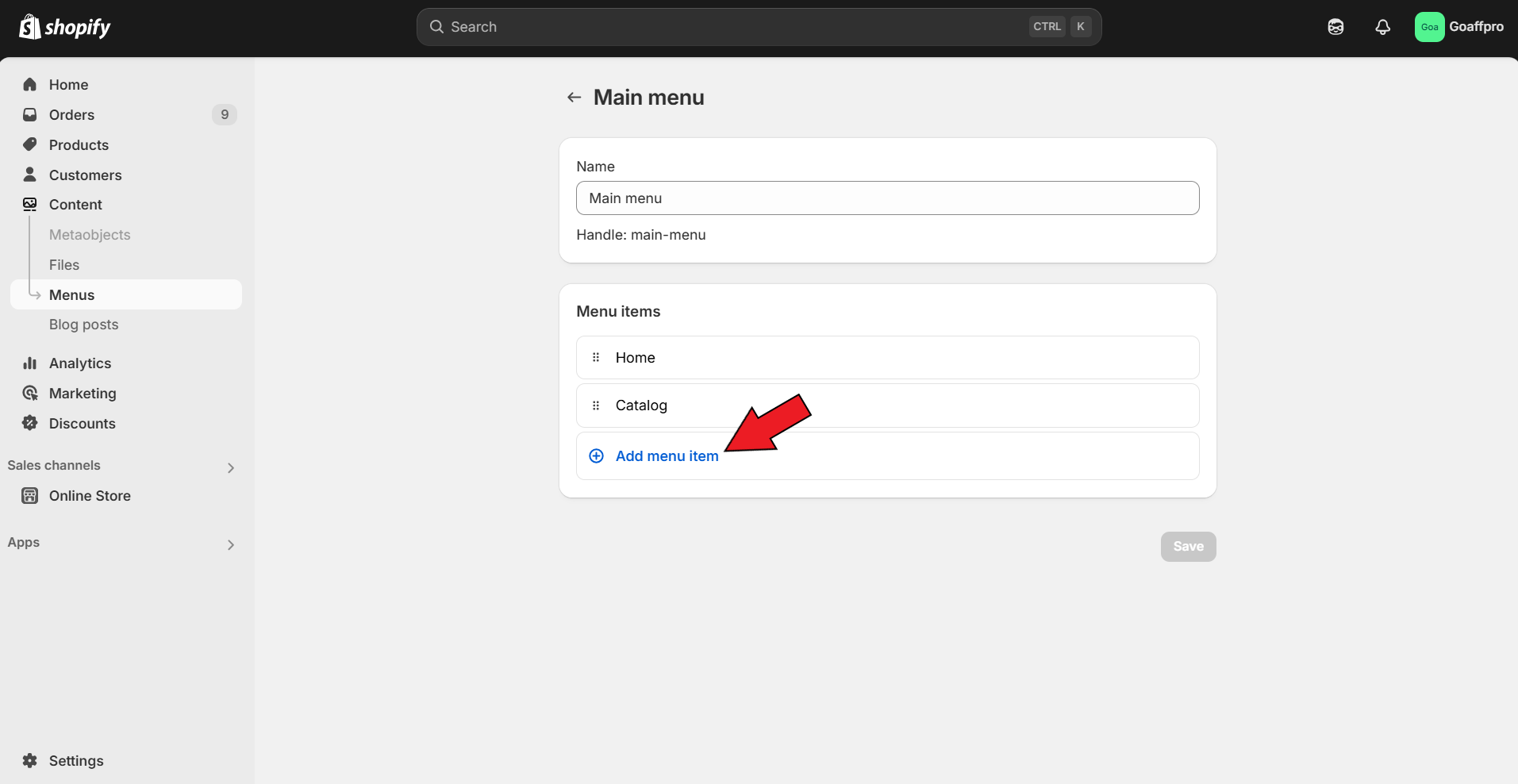Click the Goaffpro account avatar
1518x784 pixels.
click(1429, 27)
